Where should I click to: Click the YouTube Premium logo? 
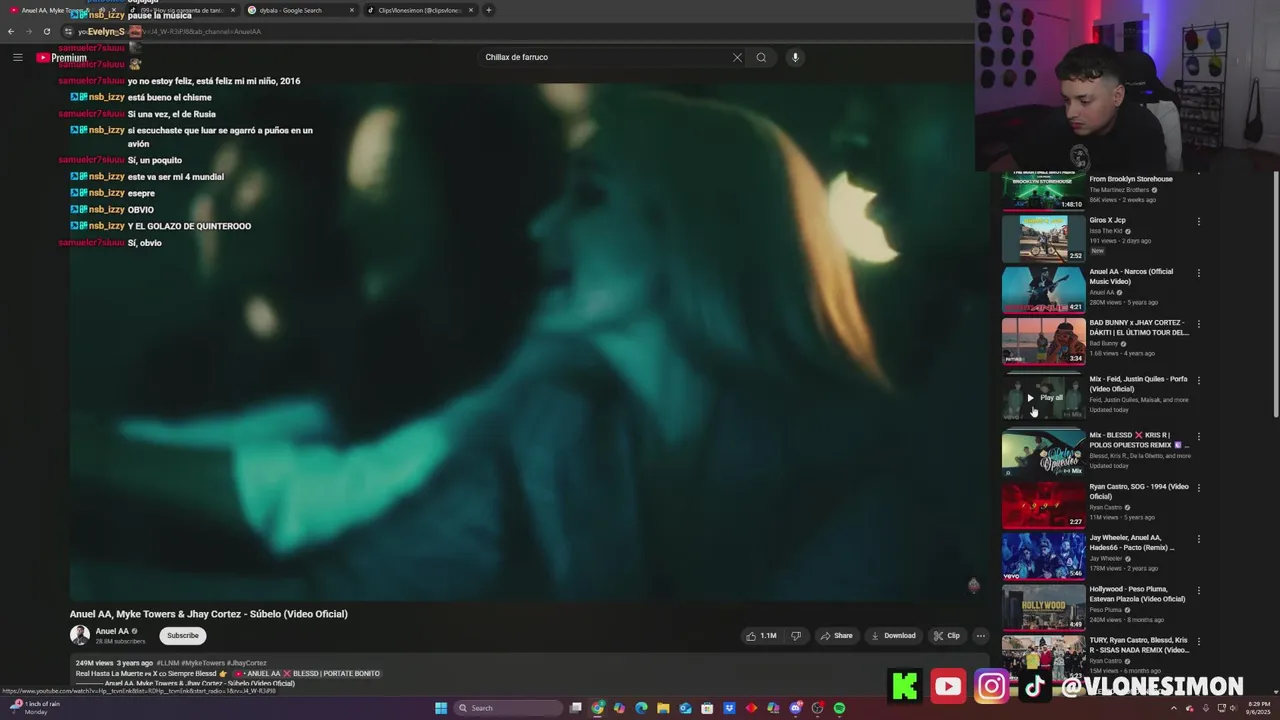(x=62, y=58)
